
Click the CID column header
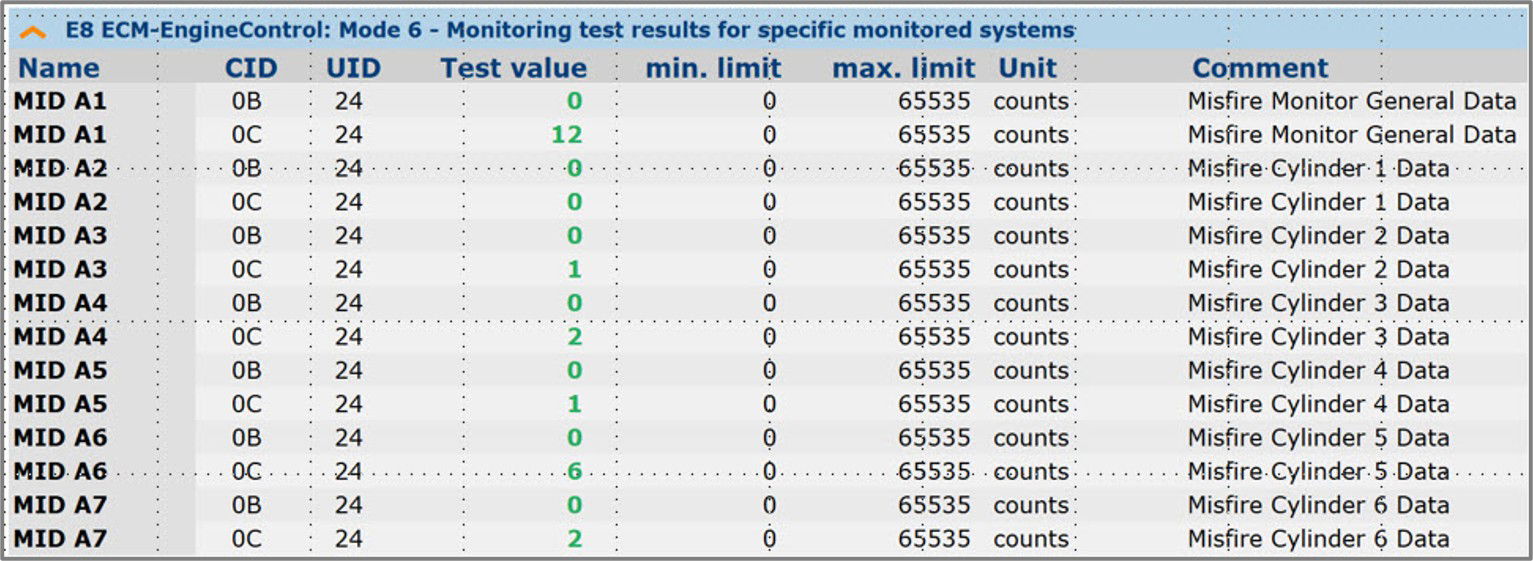click(x=250, y=68)
